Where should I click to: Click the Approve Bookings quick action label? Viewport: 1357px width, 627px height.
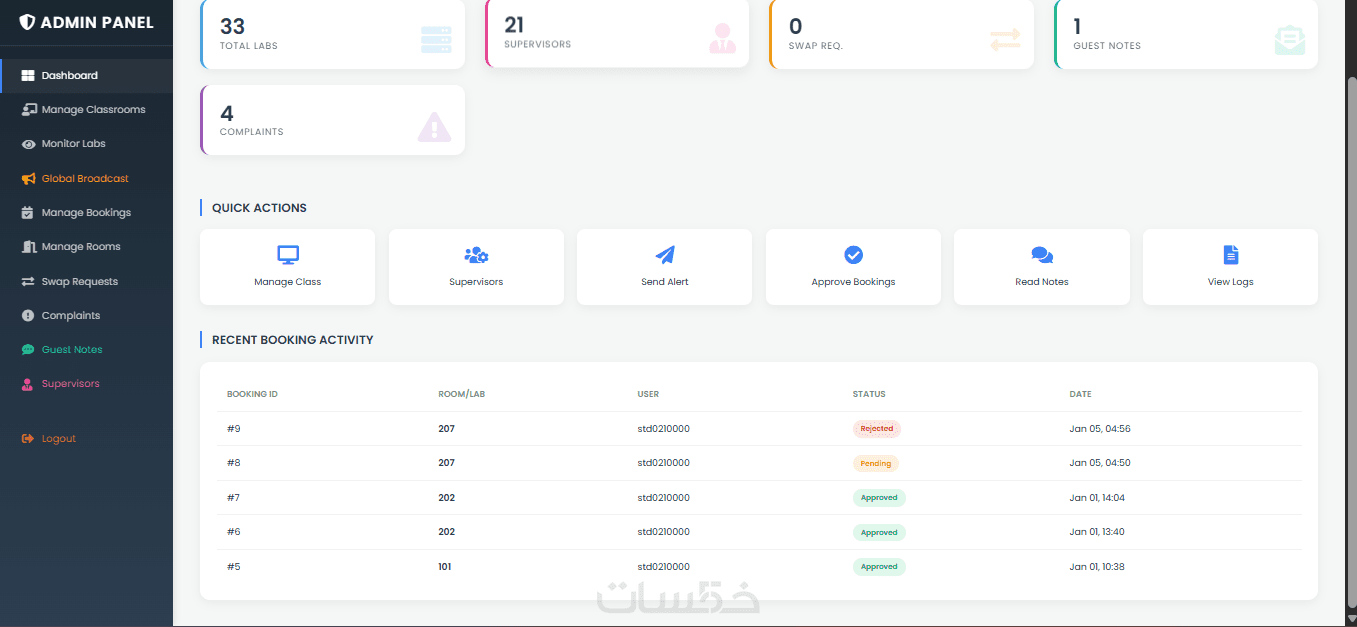[853, 282]
